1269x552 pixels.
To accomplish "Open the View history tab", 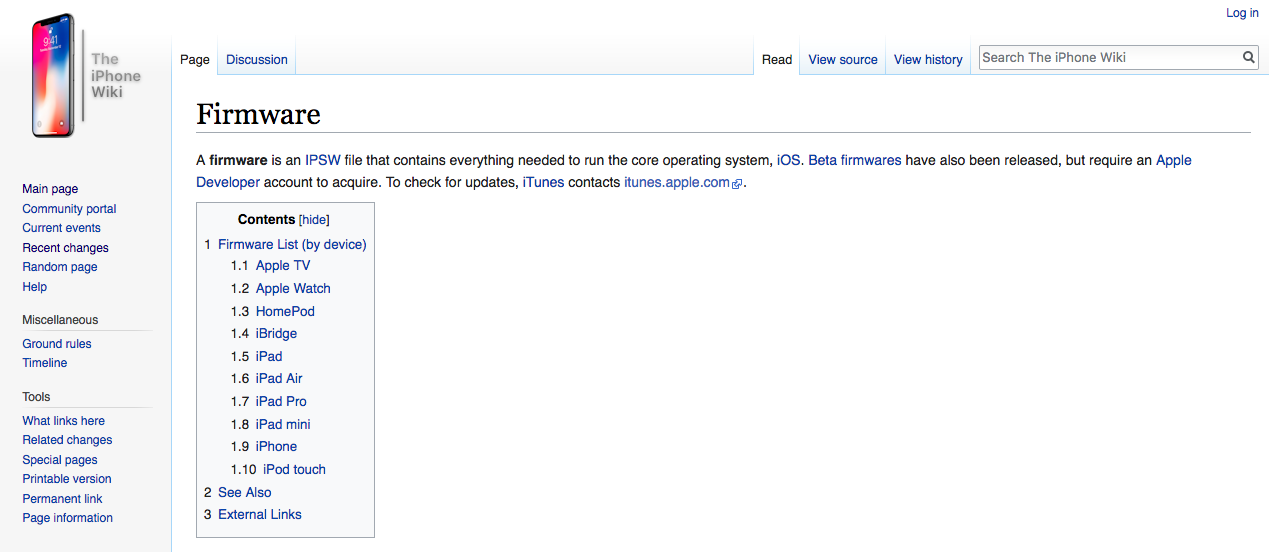I will coord(928,60).
